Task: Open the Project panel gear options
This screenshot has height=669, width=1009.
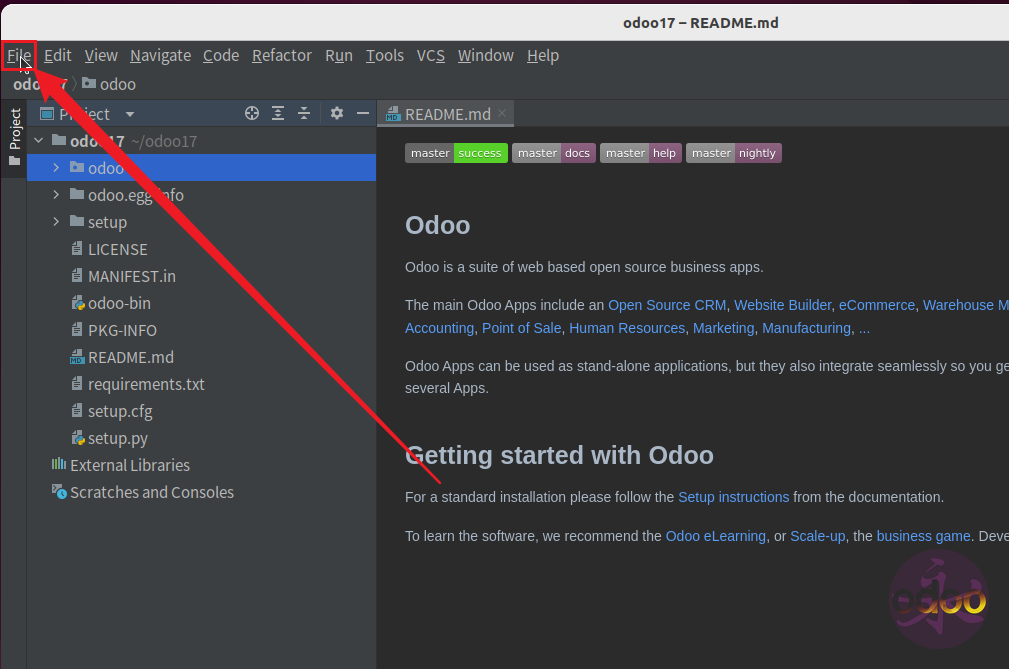Action: pos(337,114)
